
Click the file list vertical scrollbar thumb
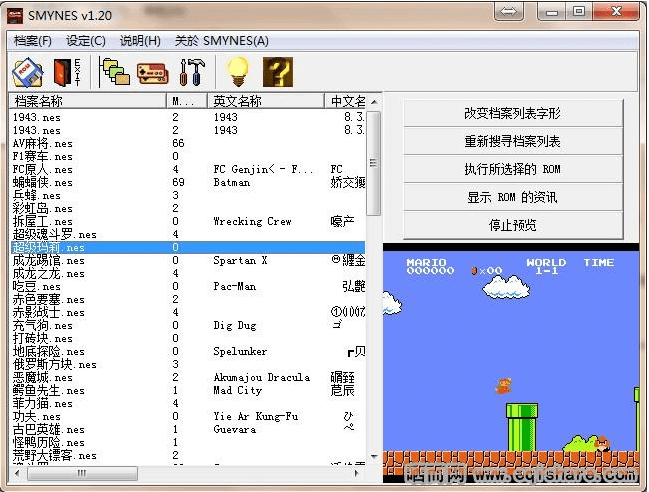(x=374, y=163)
